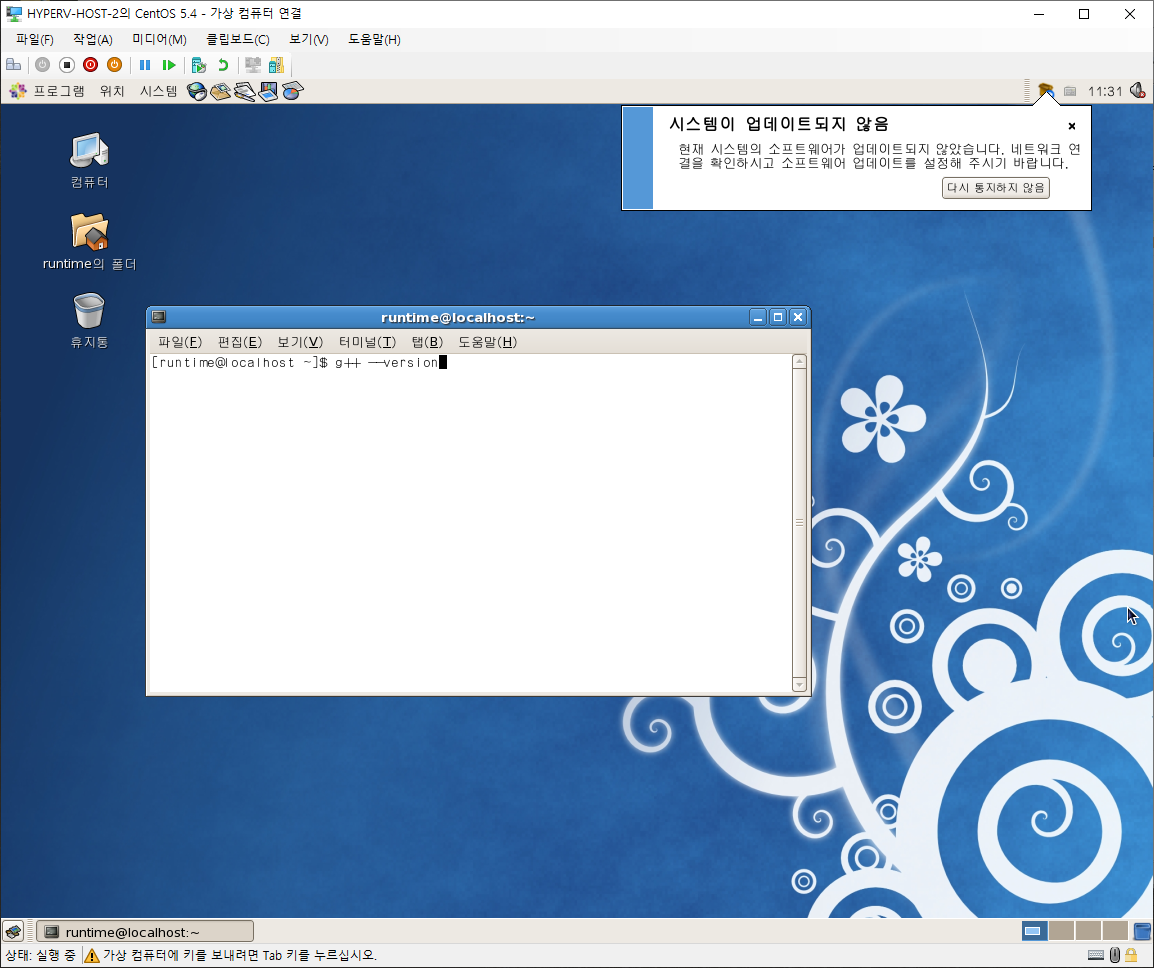Toggle the muted volume speaker icon
This screenshot has width=1154, height=968.
(x=1137, y=91)
